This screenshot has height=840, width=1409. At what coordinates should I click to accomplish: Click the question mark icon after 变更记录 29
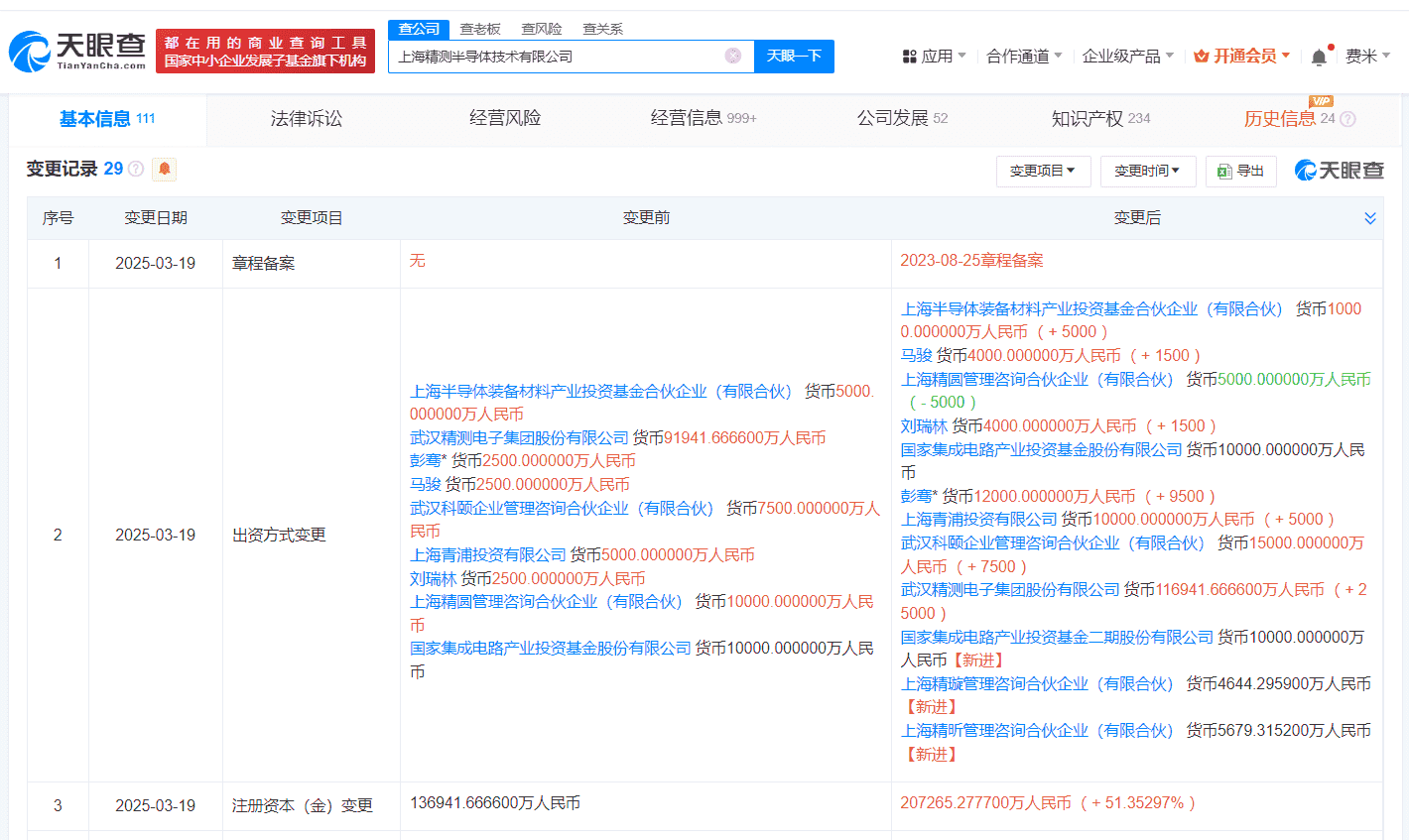click(x=136, y=169)
